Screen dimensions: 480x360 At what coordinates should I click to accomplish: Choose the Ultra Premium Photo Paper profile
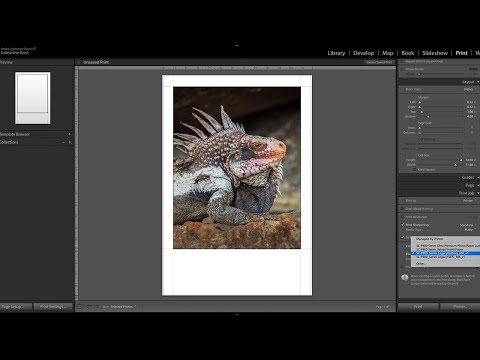pyautogui.click(x=445, y=246)
